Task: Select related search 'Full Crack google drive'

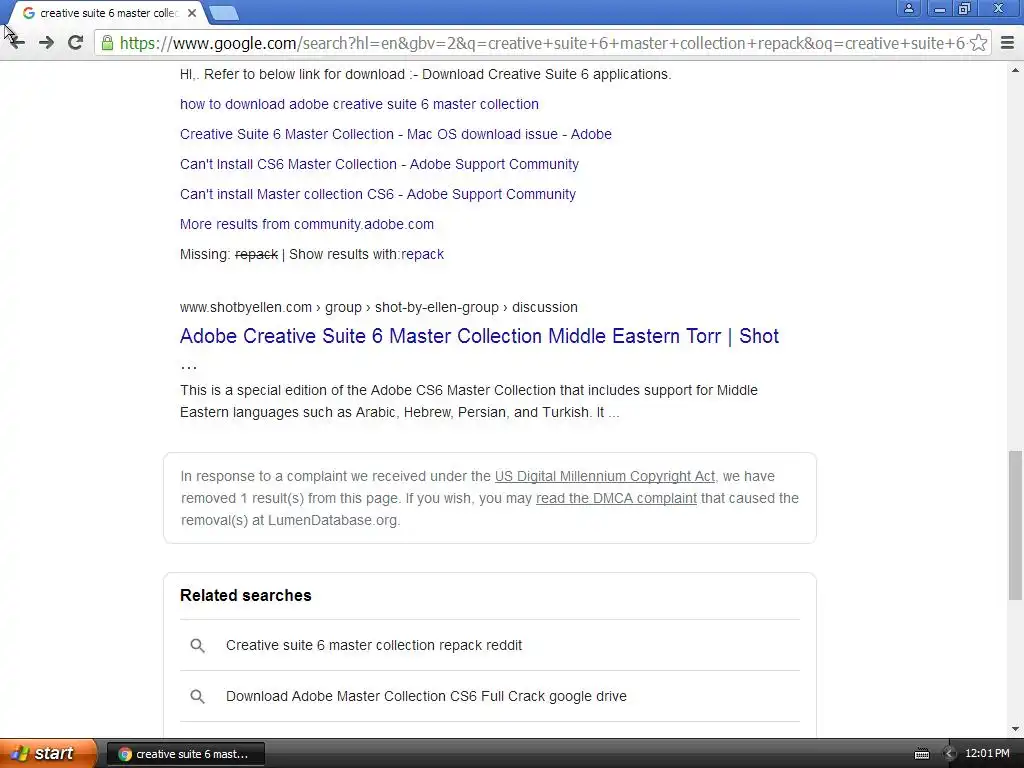Action: pyautogui.click(x=426, y=696)
